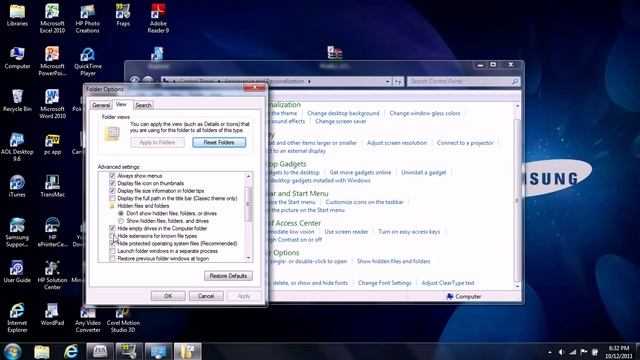This screenshot has width=640, height=360.
Task: Open Samsung Support desktop icon
Action: pos(17,233)
